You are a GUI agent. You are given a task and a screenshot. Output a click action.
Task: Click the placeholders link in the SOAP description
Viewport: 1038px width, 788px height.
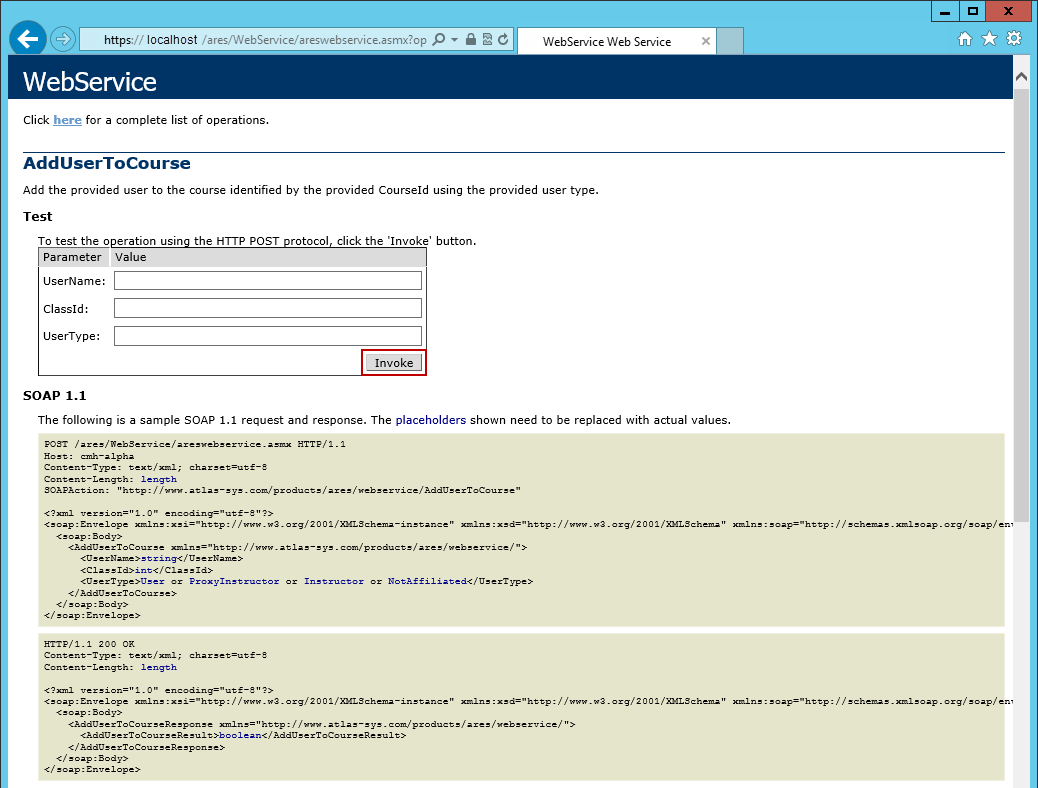point(430,420)
